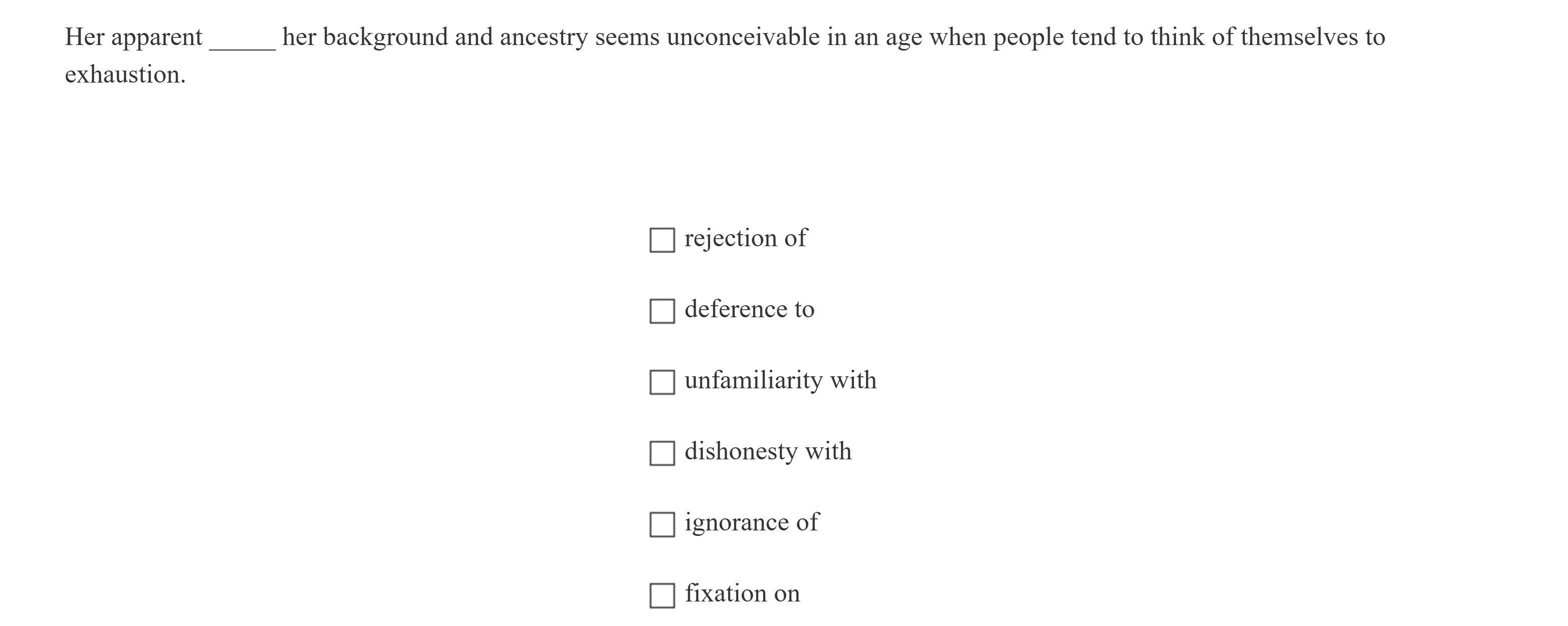Click the word "people" in the sentence
Viewport: 1568px width, 626px height.
[1028, 37]
